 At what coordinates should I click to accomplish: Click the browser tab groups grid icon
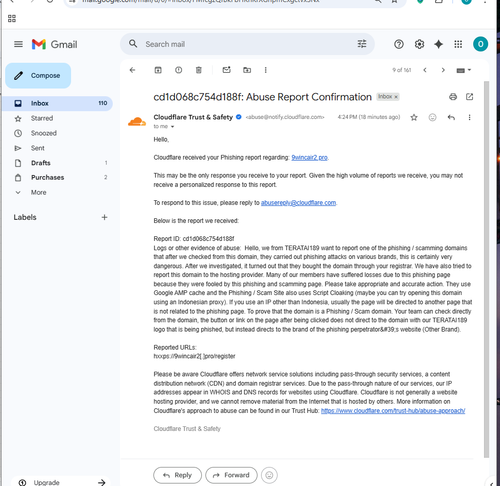[12, 19]
